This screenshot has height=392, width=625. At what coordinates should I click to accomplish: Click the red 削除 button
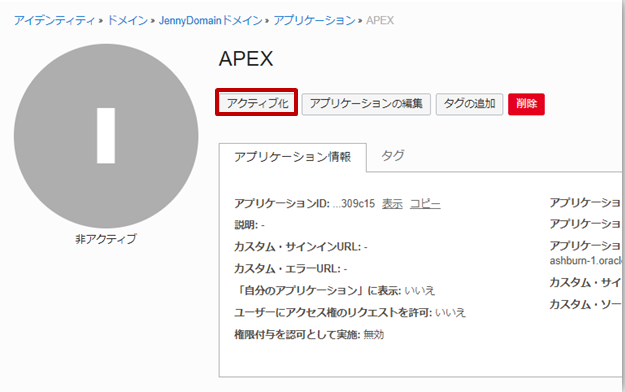coord(526,104)
